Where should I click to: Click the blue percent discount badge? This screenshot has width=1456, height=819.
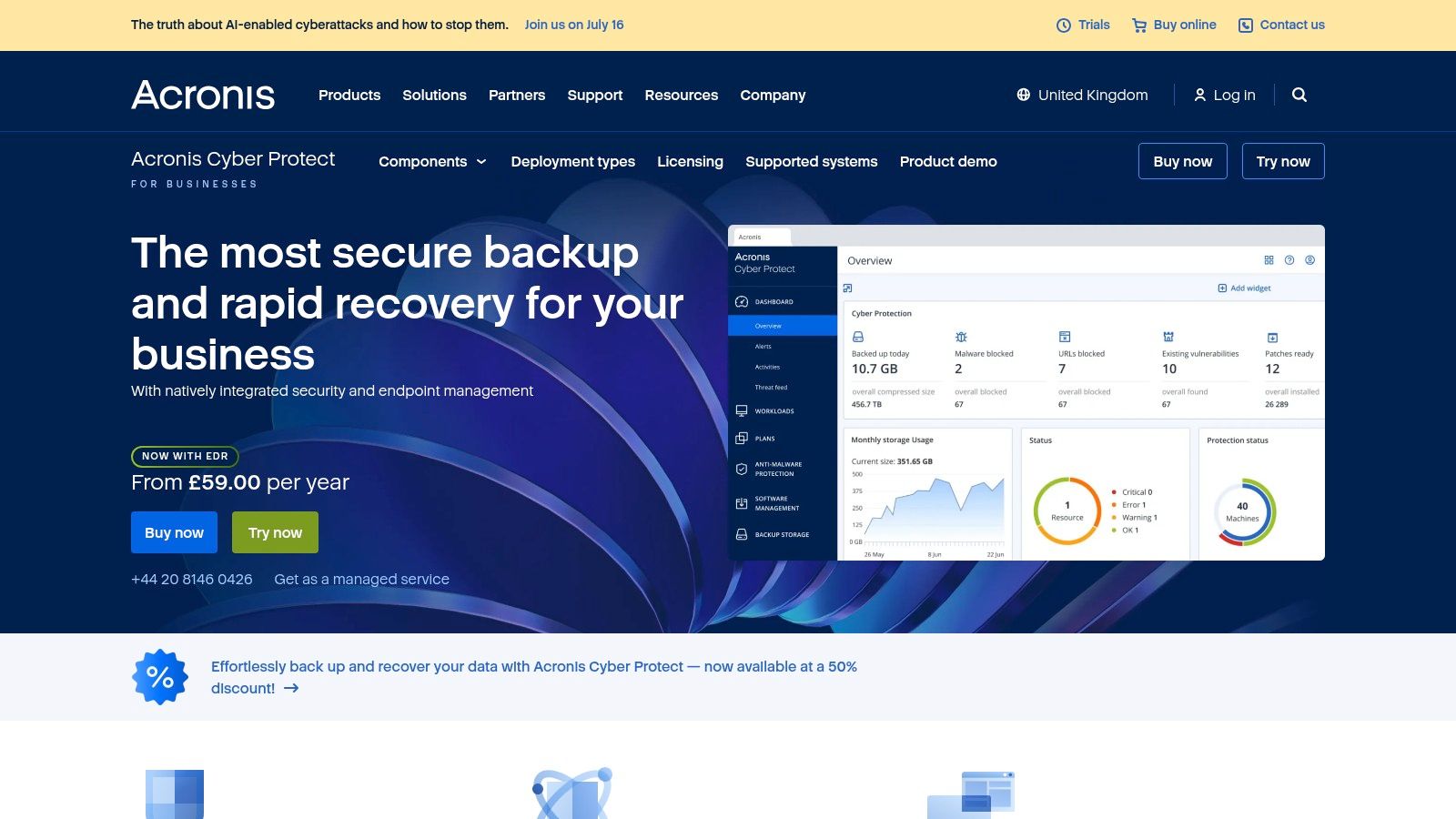(160, 677)
